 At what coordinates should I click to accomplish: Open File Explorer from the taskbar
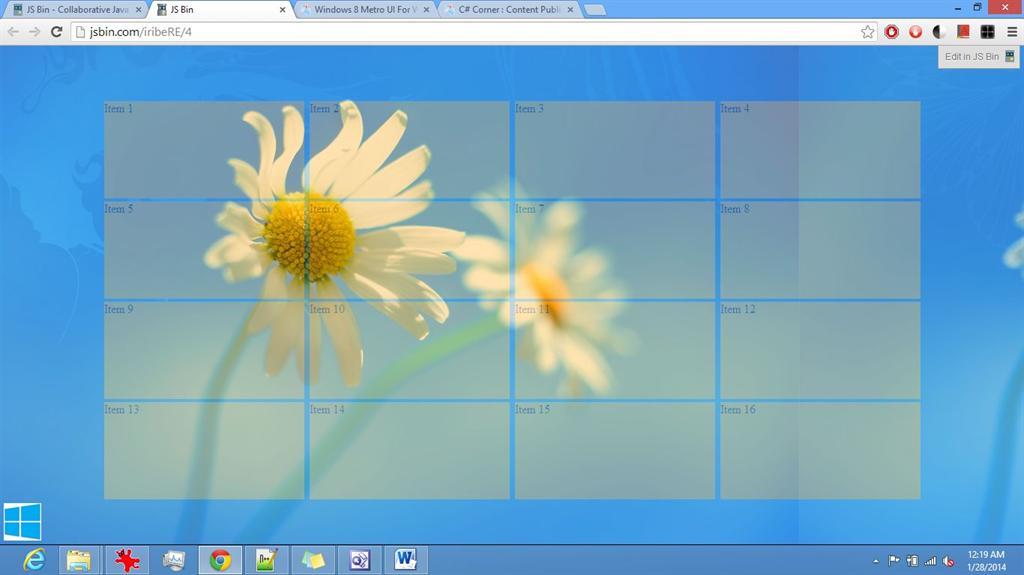[x=79, y=560]
